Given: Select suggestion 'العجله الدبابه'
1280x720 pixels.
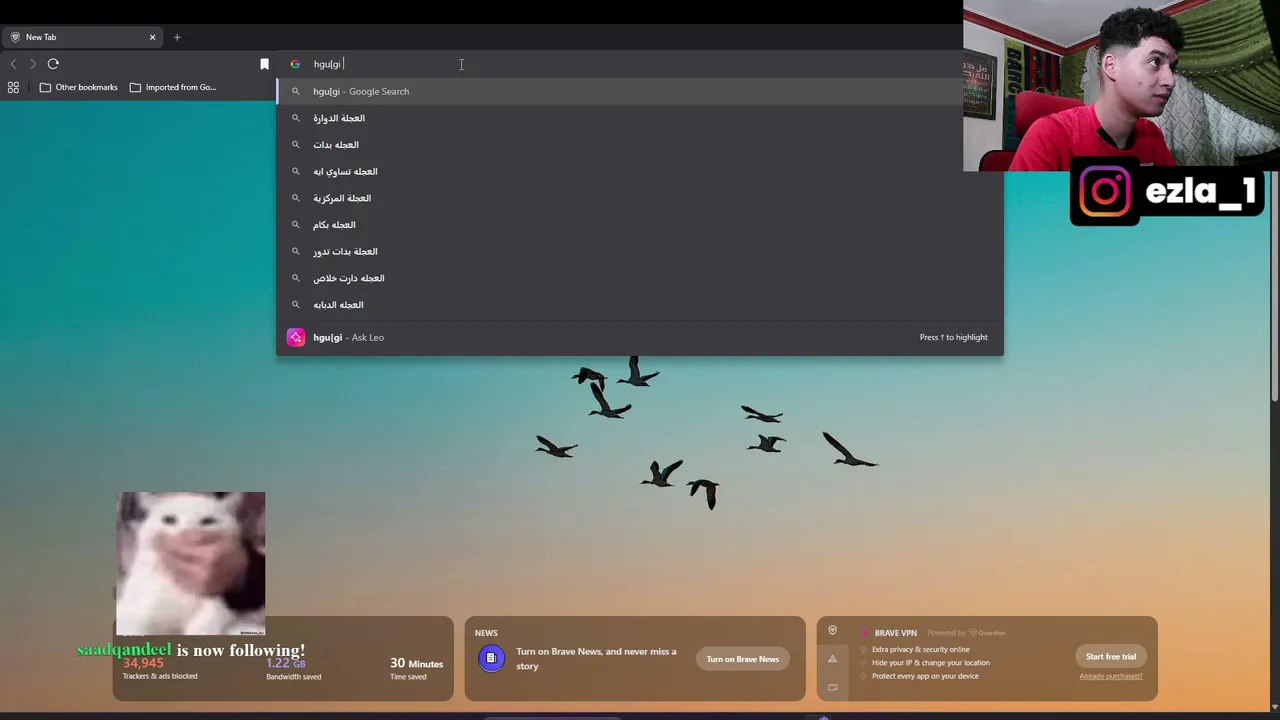Looking at the screenshot, I should [640, 305].
